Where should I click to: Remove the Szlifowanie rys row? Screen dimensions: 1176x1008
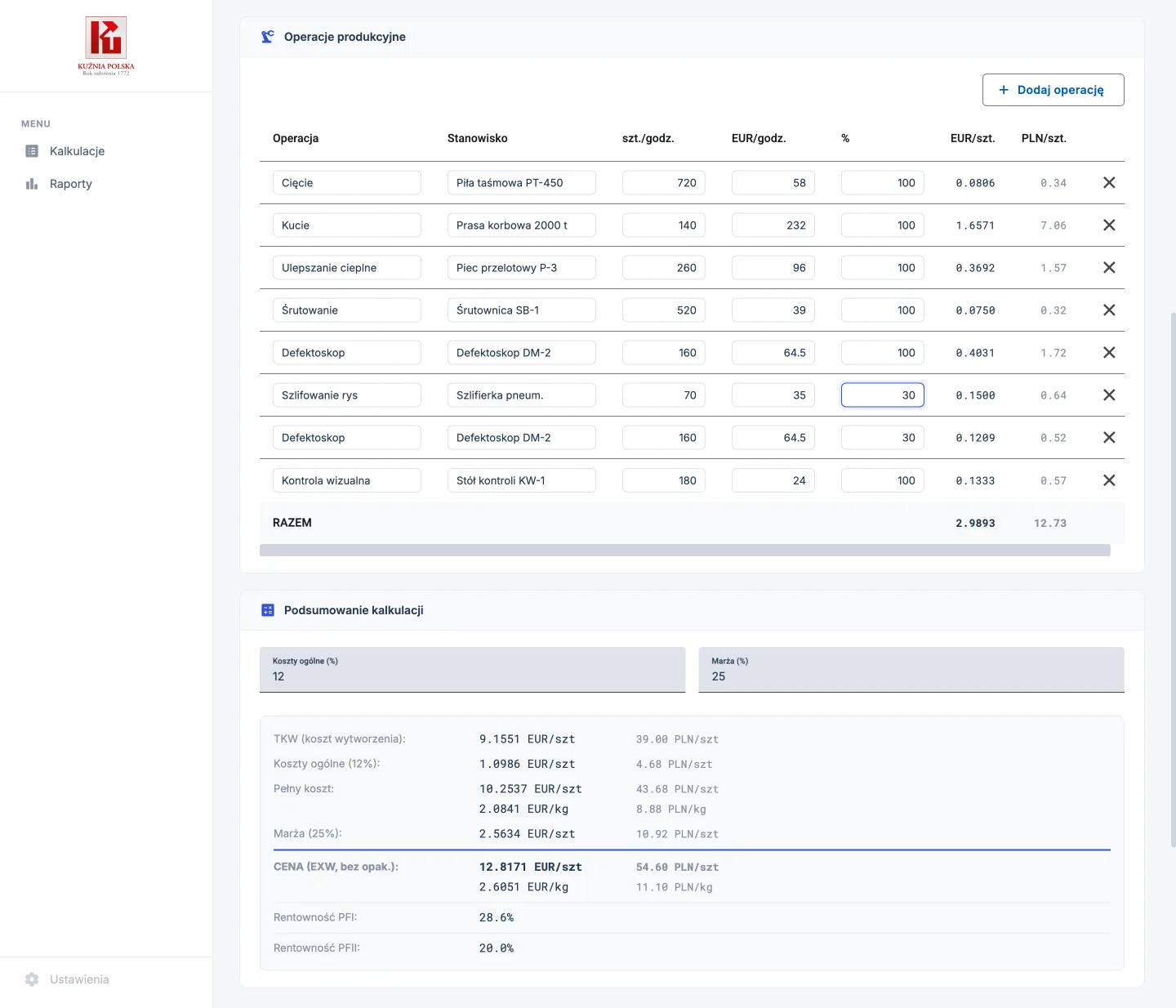click(1109, 395)
